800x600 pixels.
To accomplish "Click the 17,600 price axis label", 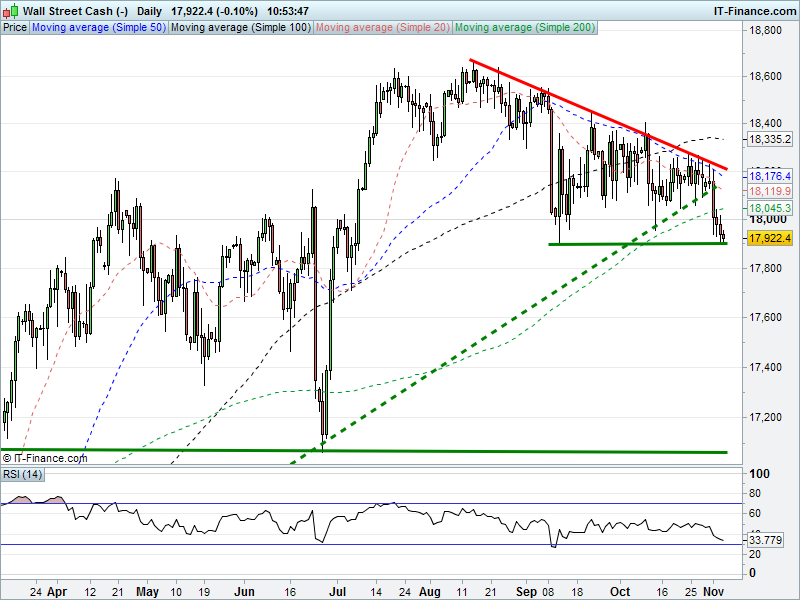I will pos(765,317).
